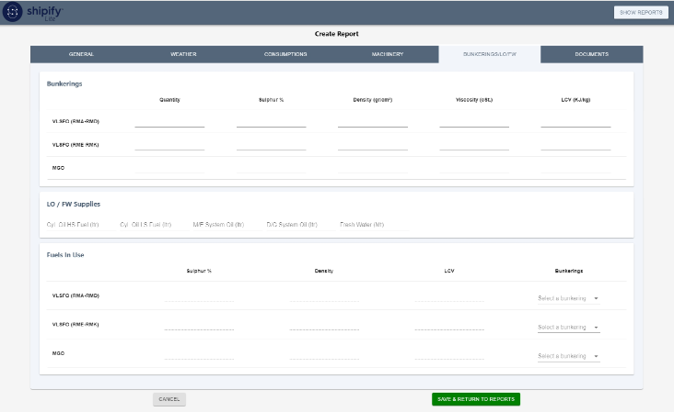Expand bunkering dropdown for VLSFO (RME-RMK) fuel in use
Viewport: 674px width, 412px height.
pyautogui.click(x=568, y=327)
